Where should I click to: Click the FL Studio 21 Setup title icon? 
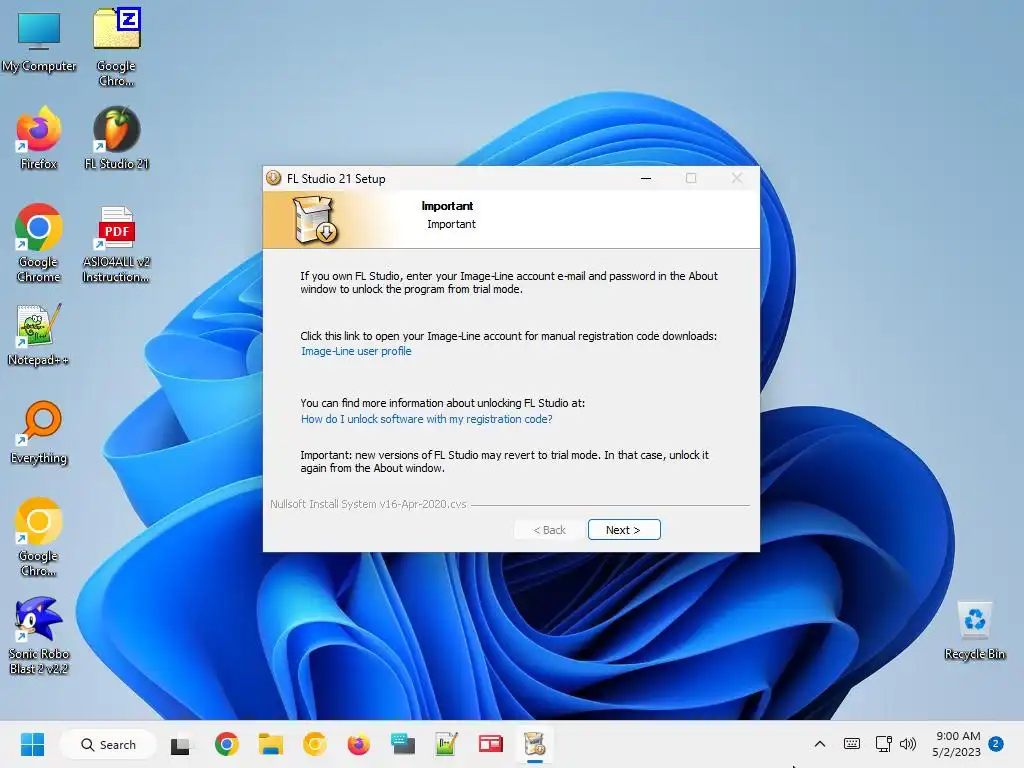(274, 178)
